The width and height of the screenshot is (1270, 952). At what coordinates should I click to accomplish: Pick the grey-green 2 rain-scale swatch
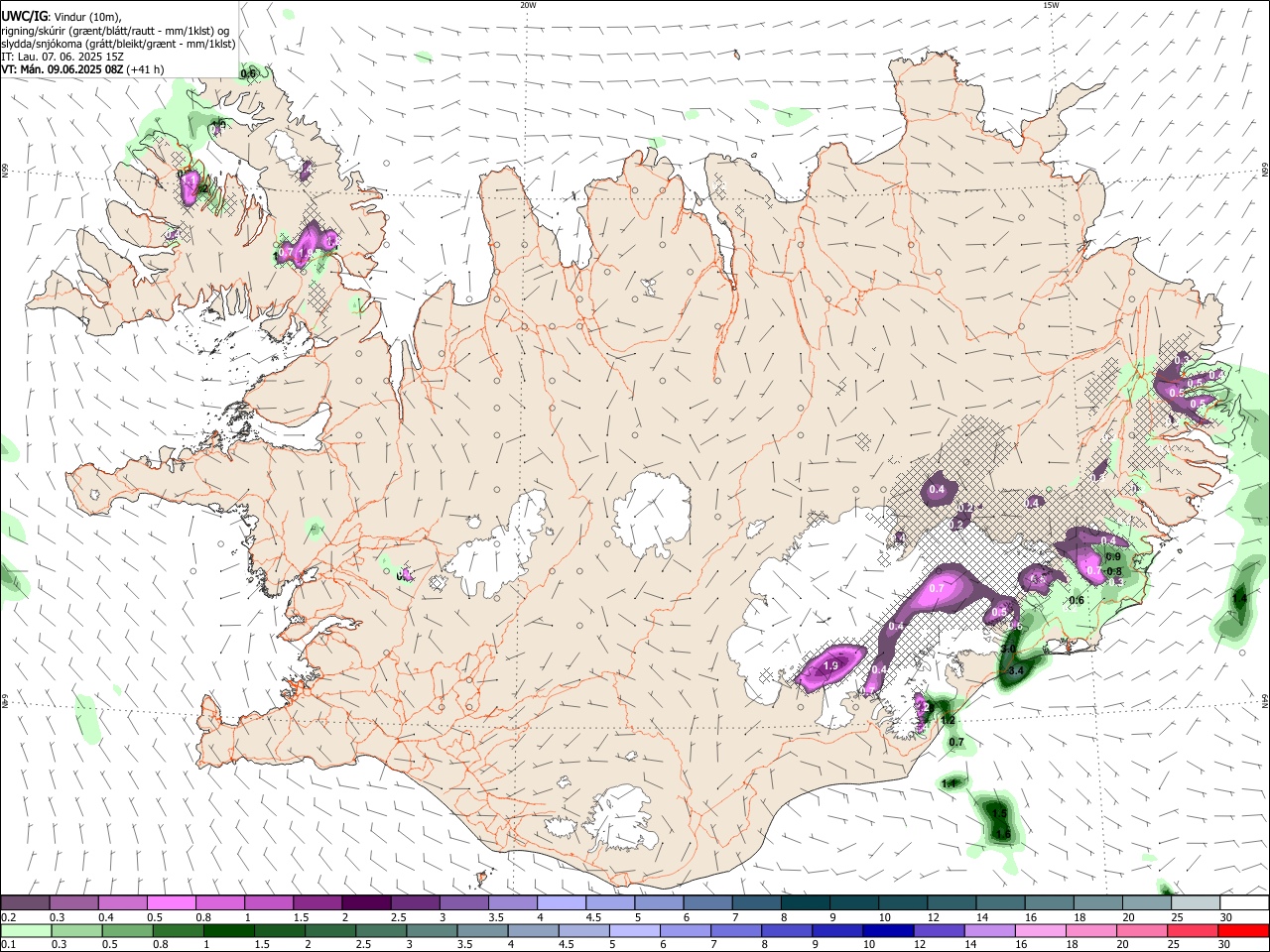pyautogui.click(x=330, y=930)
